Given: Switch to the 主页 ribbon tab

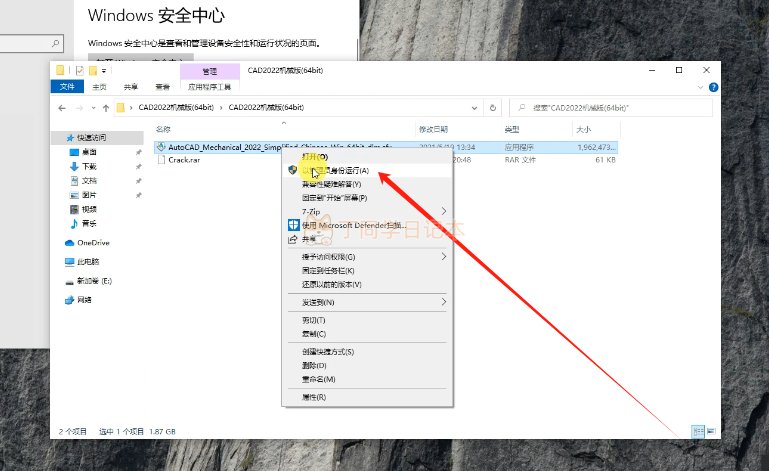Looking at the screenshot, I should click(x=100, y=87).
